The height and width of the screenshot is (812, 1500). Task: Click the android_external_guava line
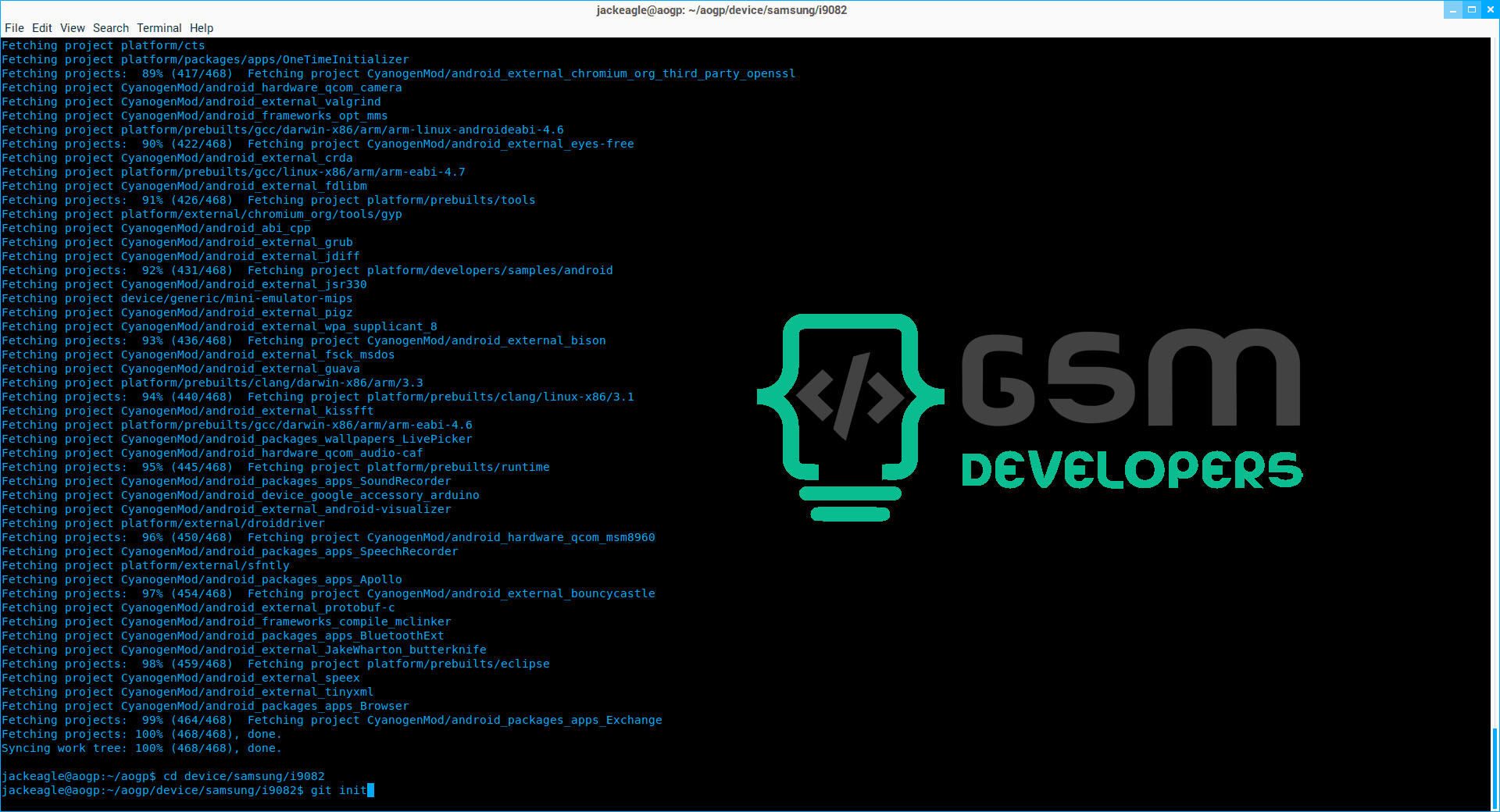[x=180, y=369]
